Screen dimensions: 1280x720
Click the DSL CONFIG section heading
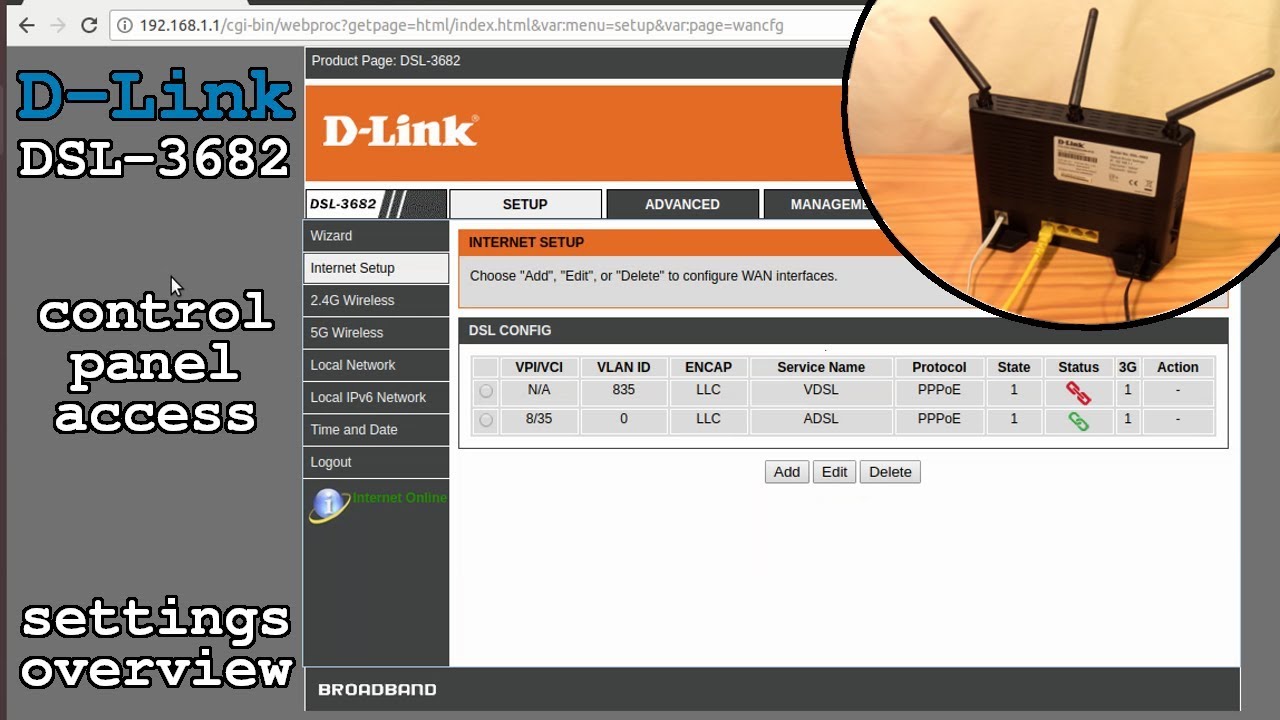510,330
